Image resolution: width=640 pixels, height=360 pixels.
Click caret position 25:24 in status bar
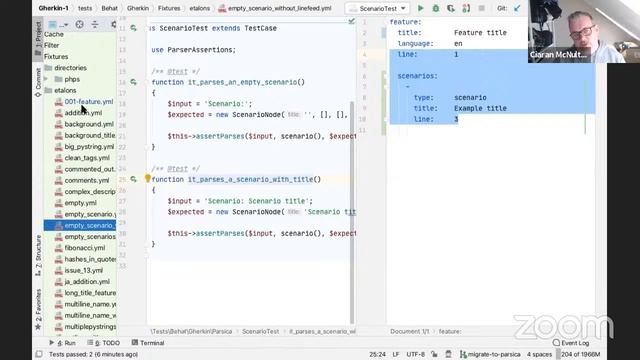pyautogui.click(x=377, y=354)
